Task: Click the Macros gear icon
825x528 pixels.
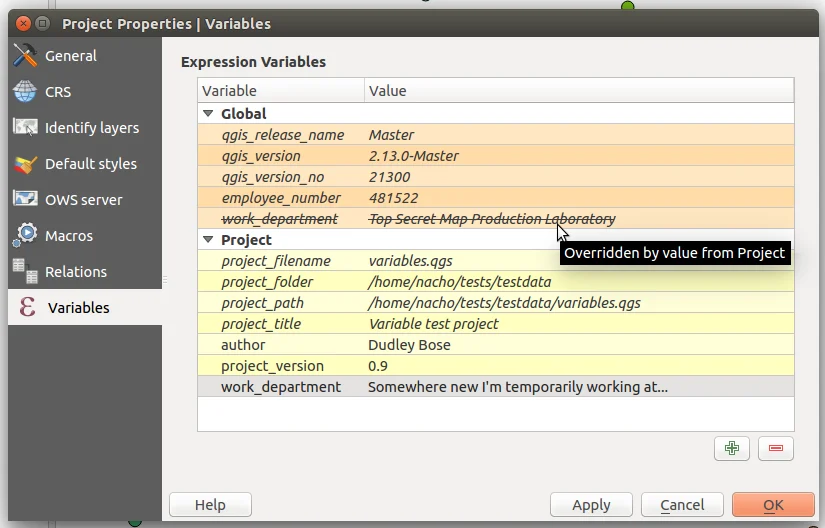Action: click(25, 235)
